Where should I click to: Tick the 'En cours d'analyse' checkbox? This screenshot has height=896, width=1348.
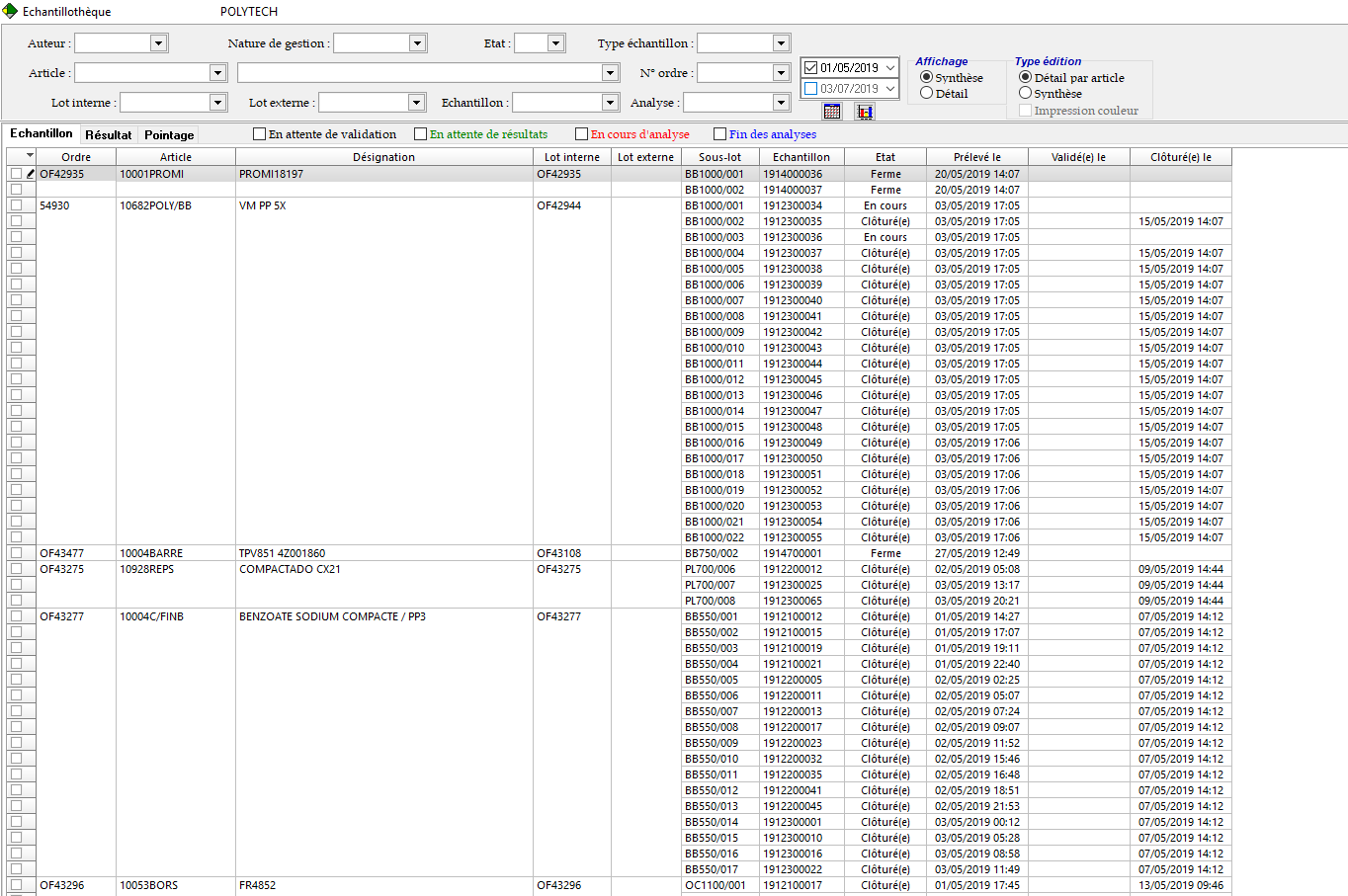[582, 134]
